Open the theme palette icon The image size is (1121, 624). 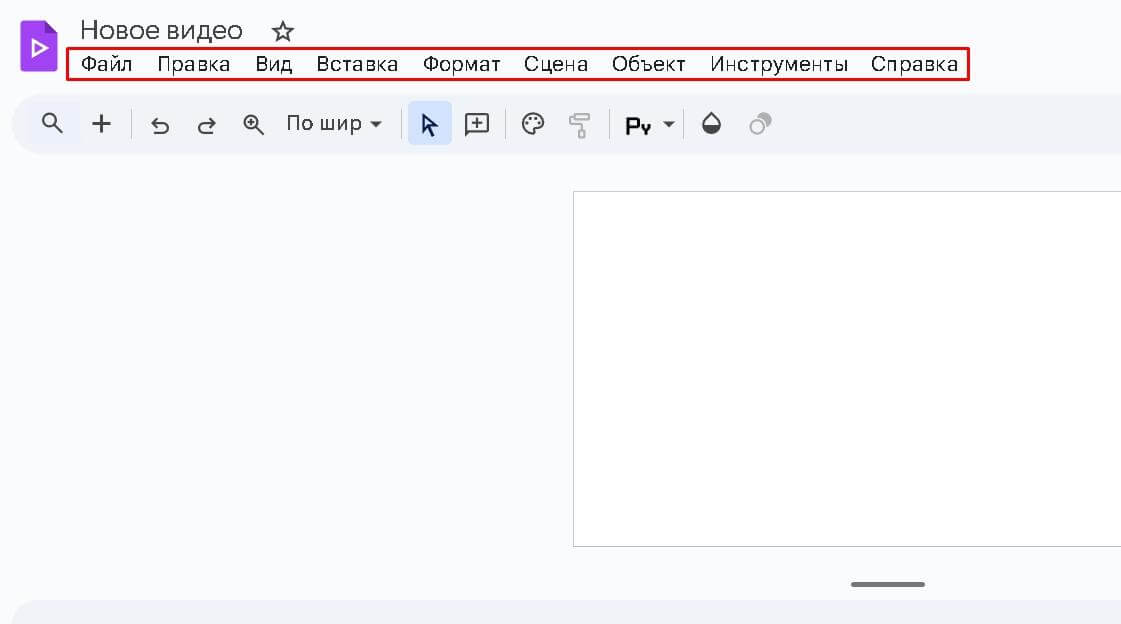pos(533,124)
